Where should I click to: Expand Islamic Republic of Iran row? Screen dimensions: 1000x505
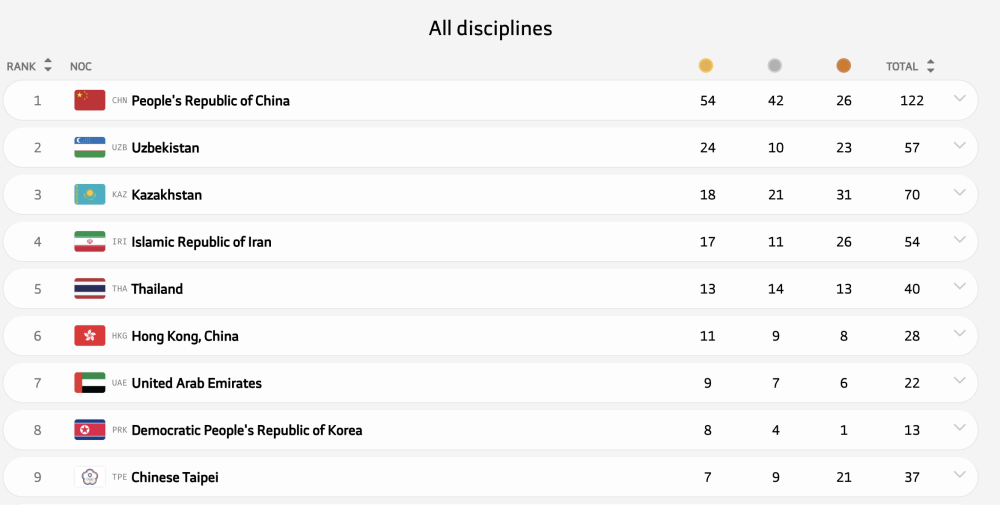coord(960,240)
